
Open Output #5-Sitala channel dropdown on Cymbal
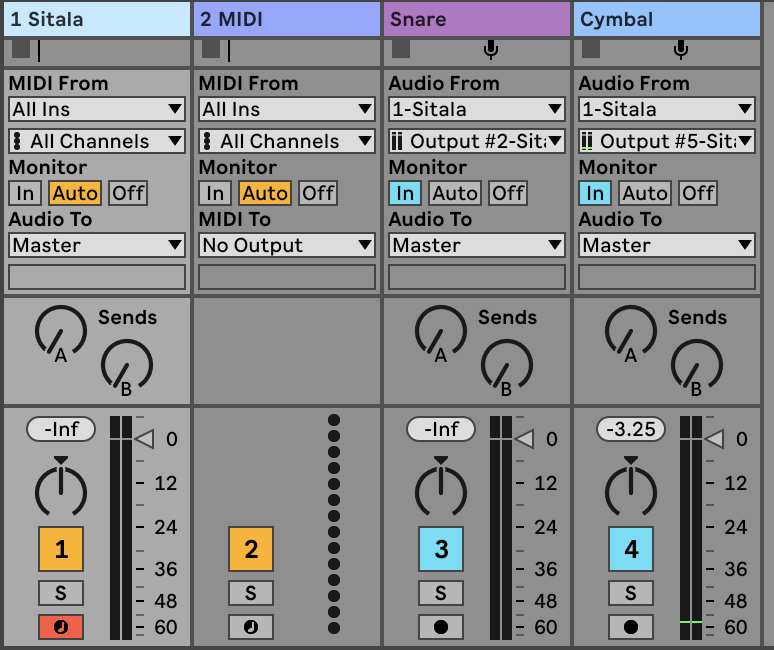click(x=667, y=141)
